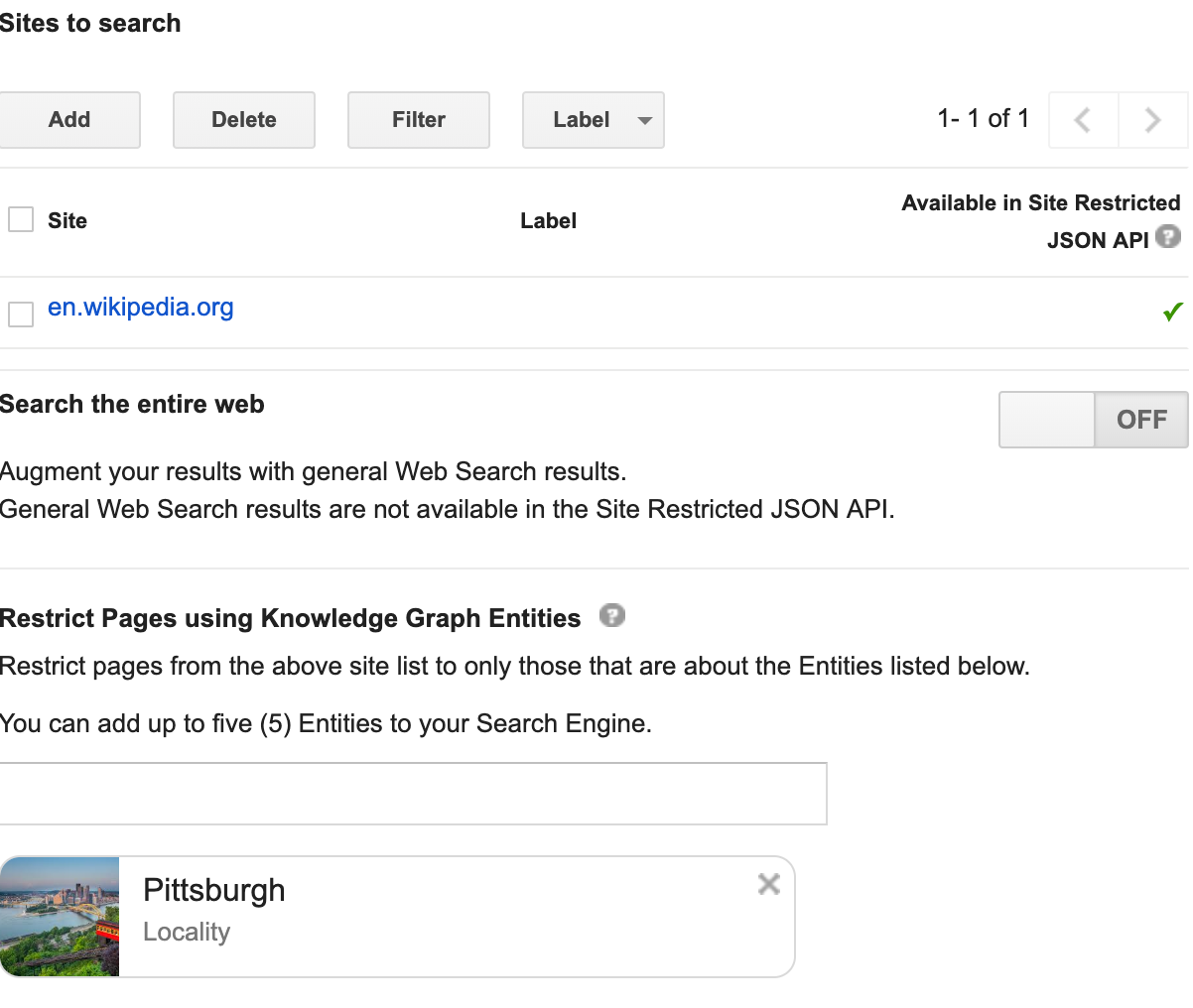Click the Knowledge Graph Entities help icon
This screenshot has width=1193, height=1008.
pyautogui.click(x=612, y=616)
